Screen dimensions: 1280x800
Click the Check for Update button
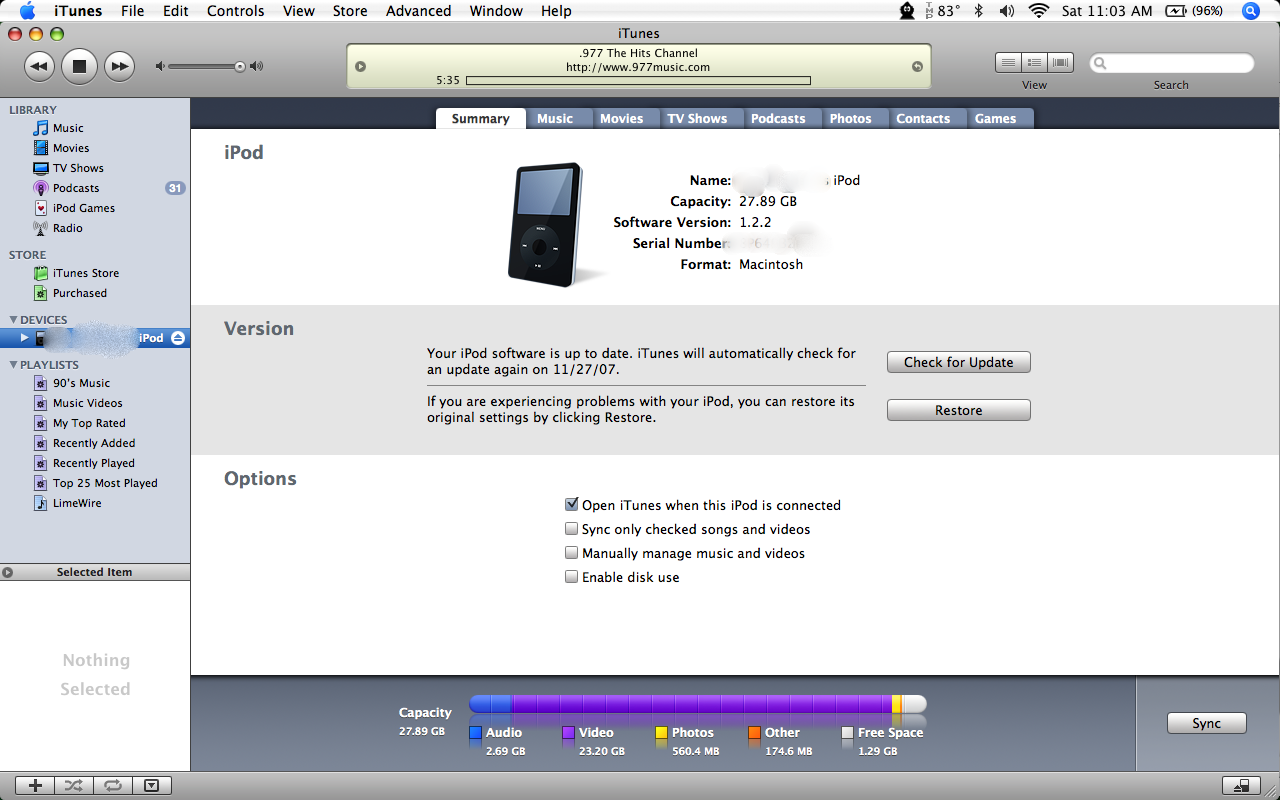point(959,362)
